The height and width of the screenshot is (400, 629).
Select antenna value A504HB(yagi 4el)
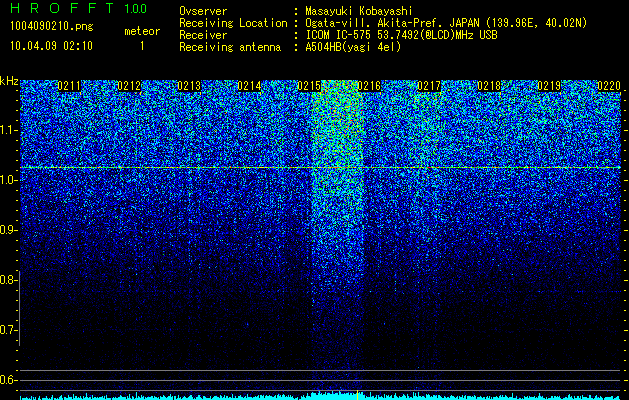point(353,47)
